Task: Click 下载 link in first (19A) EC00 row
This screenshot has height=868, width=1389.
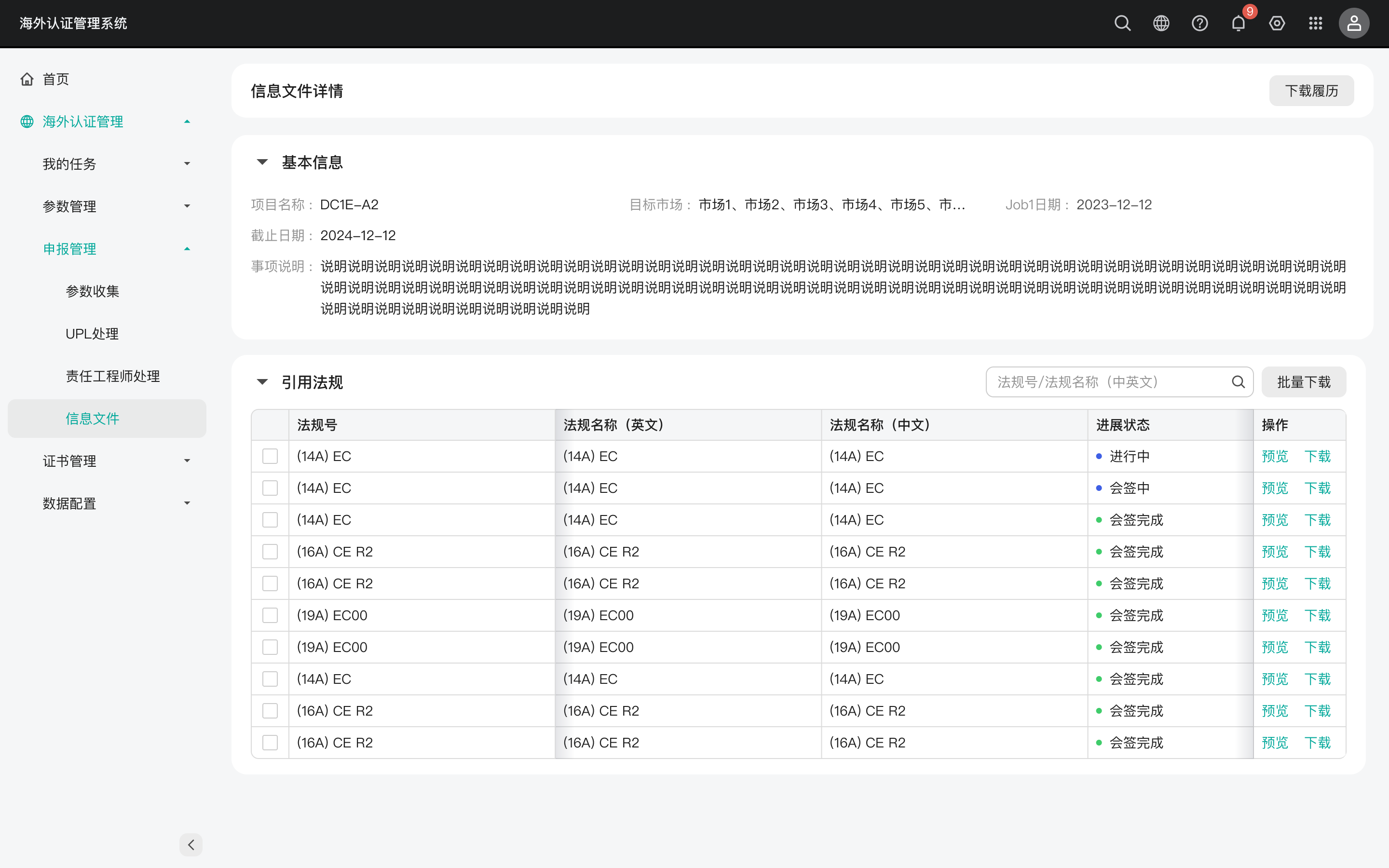Action: pyautogui.click(x=1317, y=615)
